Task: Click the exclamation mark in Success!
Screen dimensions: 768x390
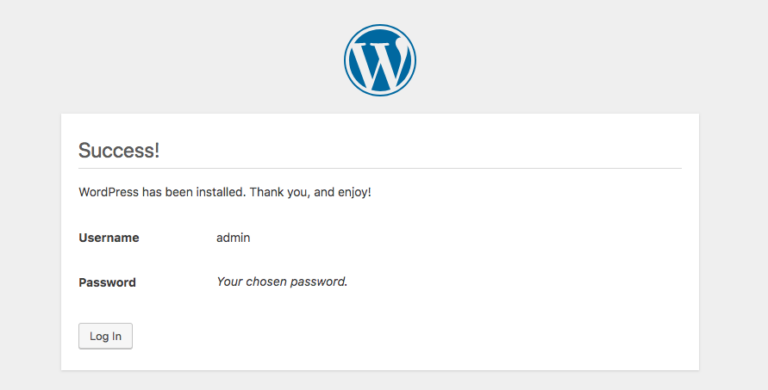Action: (x=157, y=150)
